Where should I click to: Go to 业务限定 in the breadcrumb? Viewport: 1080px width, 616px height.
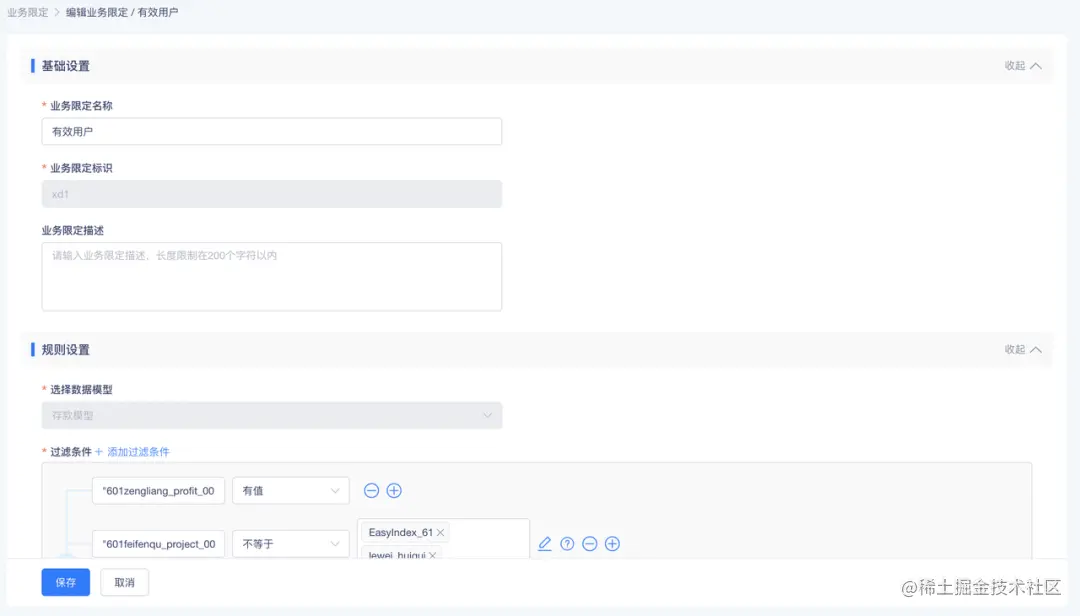coord(28,12)
